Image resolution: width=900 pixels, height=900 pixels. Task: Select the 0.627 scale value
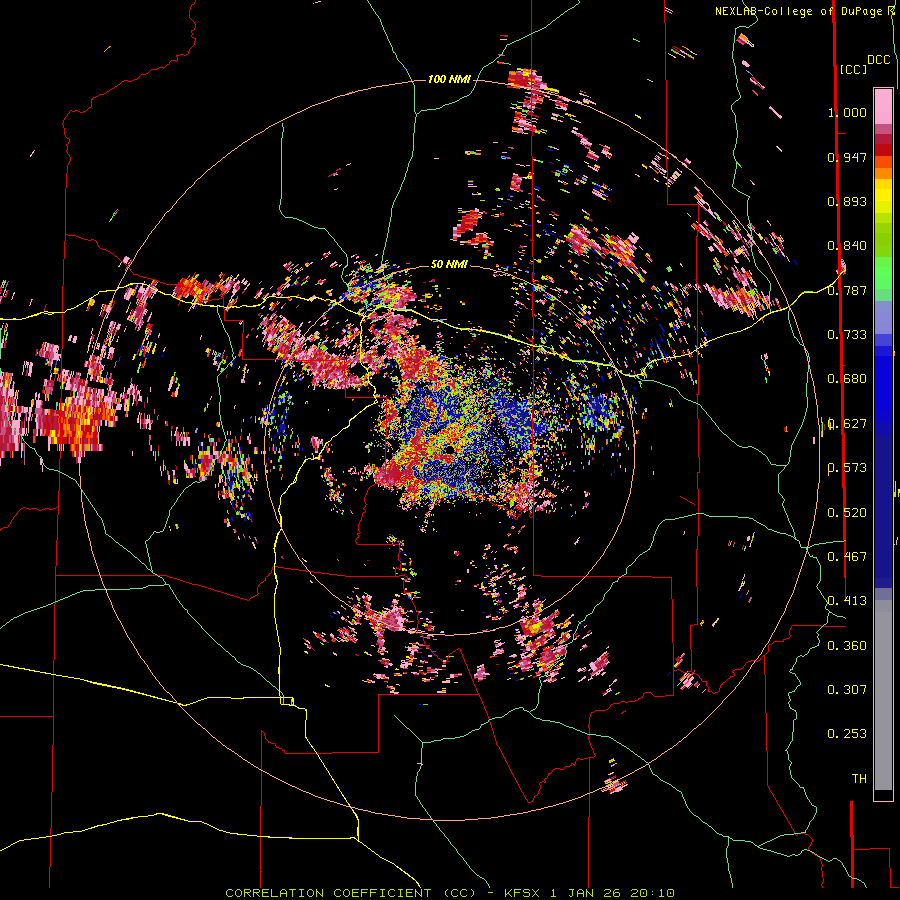point(847,424)
